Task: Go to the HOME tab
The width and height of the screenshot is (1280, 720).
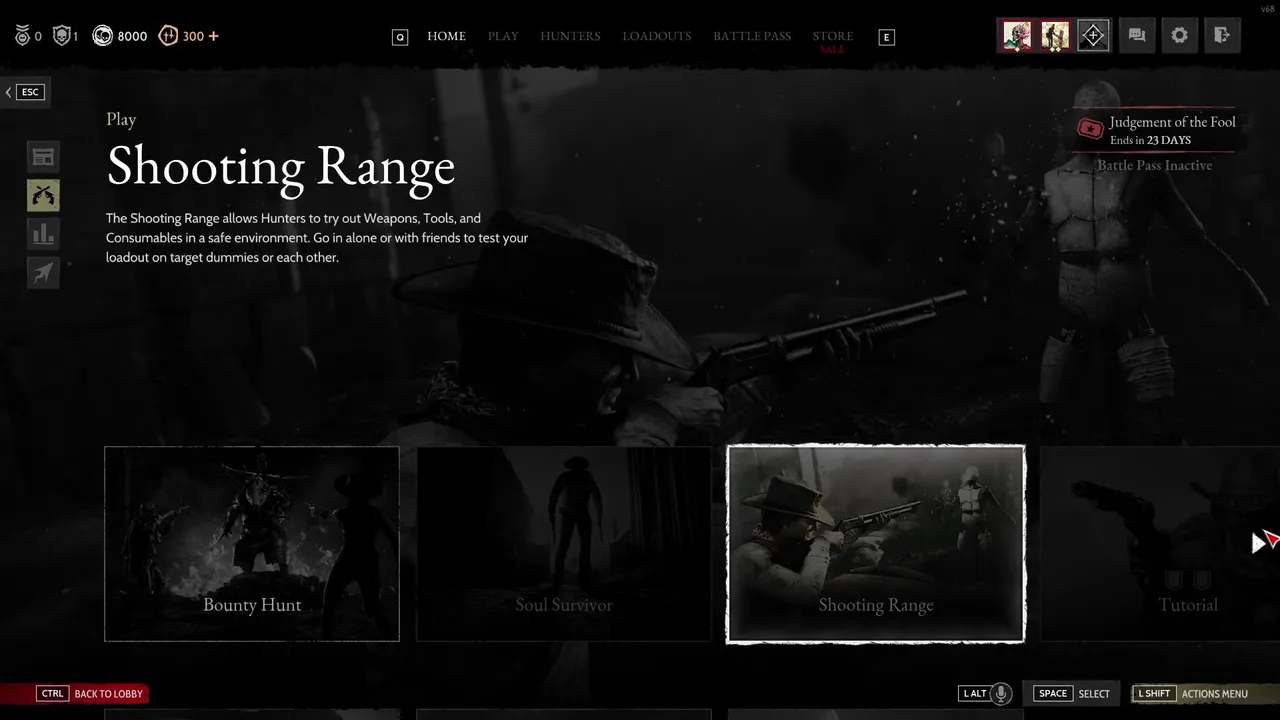Action: click(x=446, y=36)
